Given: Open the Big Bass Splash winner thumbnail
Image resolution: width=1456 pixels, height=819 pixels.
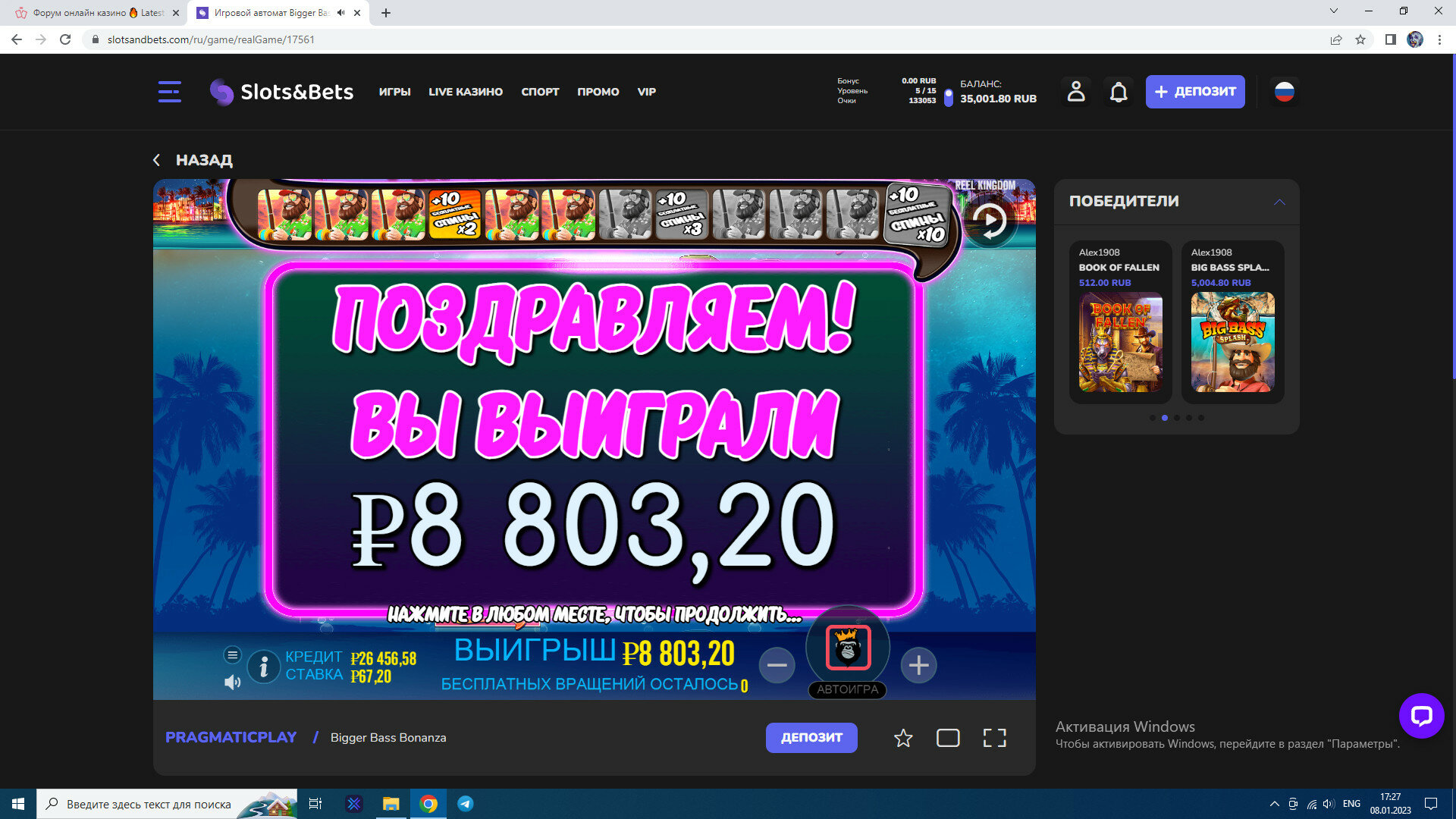Looking at the screenshot, I should (x=1232, y=342).
